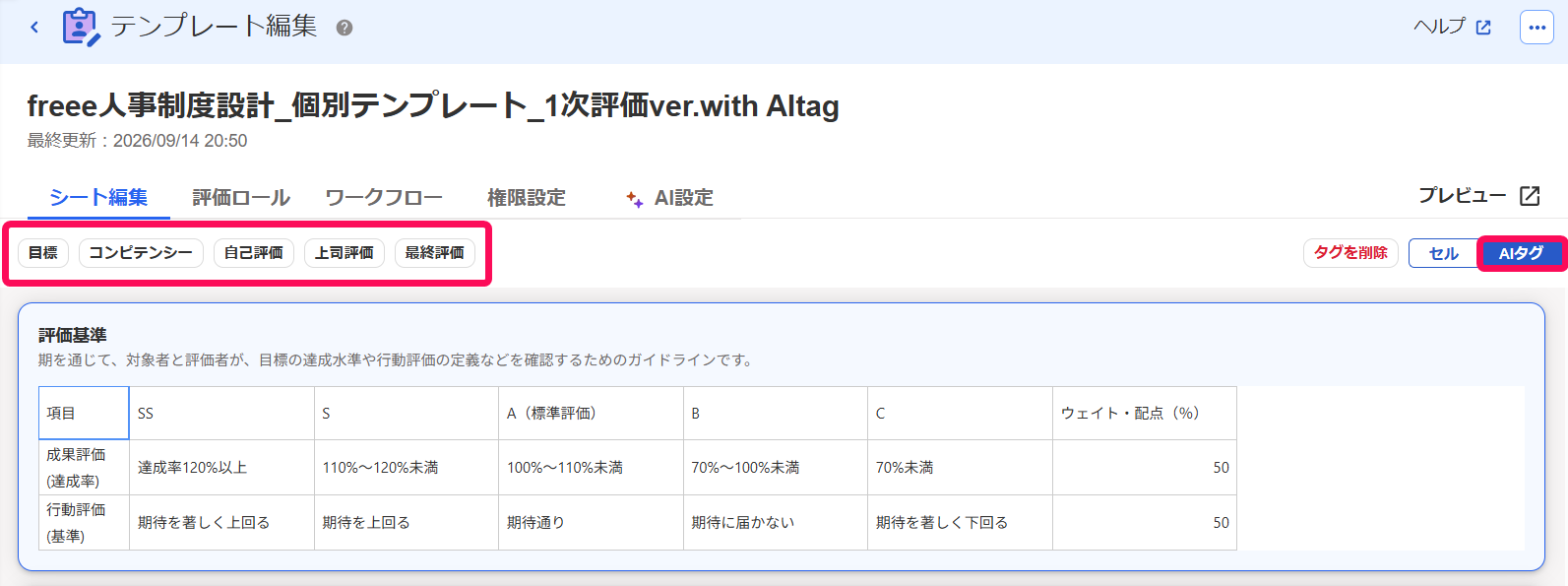Select the 期待通り cell
This screenshot has width=1568, height=586.
[591, 523]
